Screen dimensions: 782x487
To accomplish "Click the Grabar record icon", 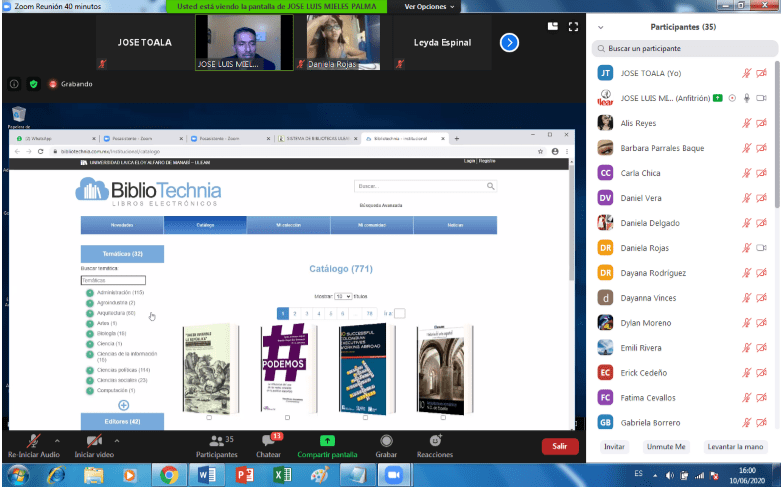I will pos(386,441).
